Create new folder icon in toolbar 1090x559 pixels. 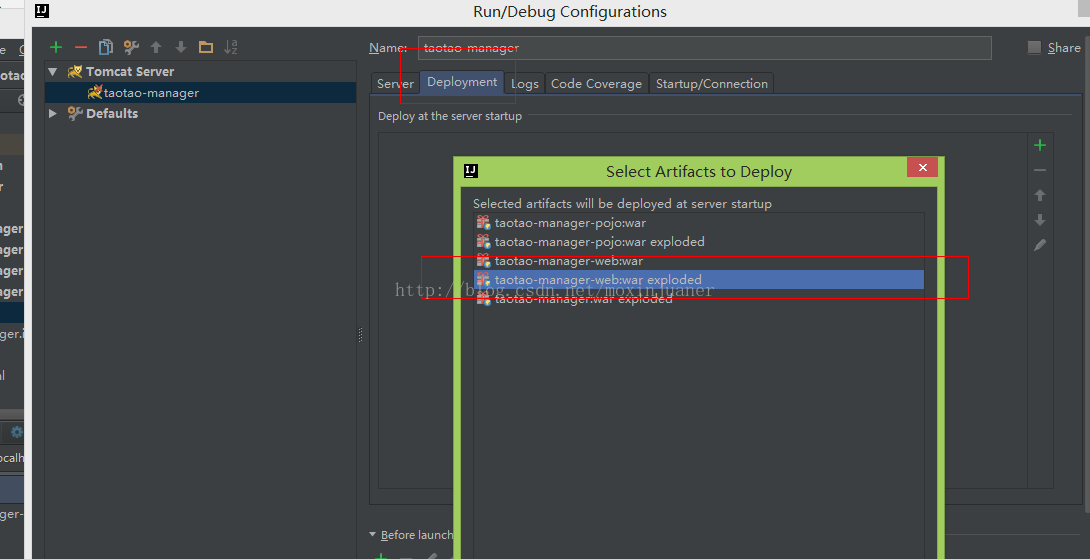pyautogui.click(x=206, y=47)
